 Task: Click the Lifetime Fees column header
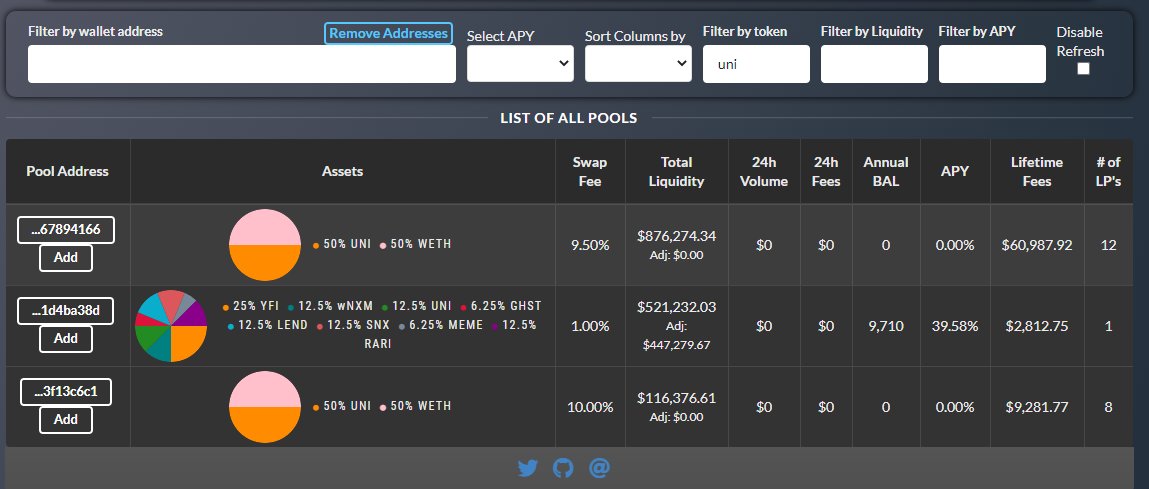point(1037,171)
